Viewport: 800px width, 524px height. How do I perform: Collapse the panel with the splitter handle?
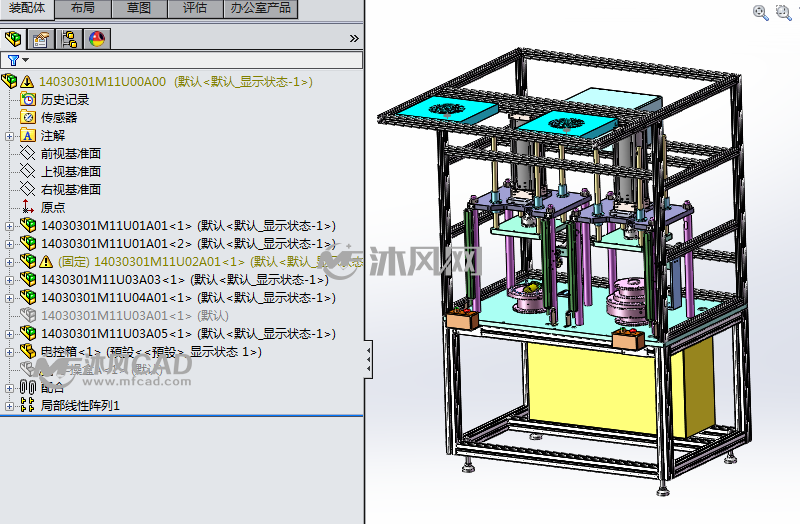pos(368,359)
